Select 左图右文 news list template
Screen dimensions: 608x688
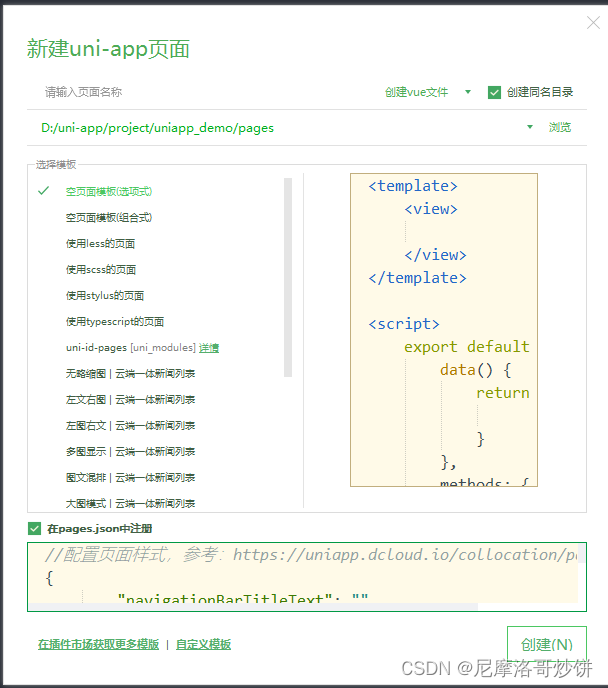(130, 426)
